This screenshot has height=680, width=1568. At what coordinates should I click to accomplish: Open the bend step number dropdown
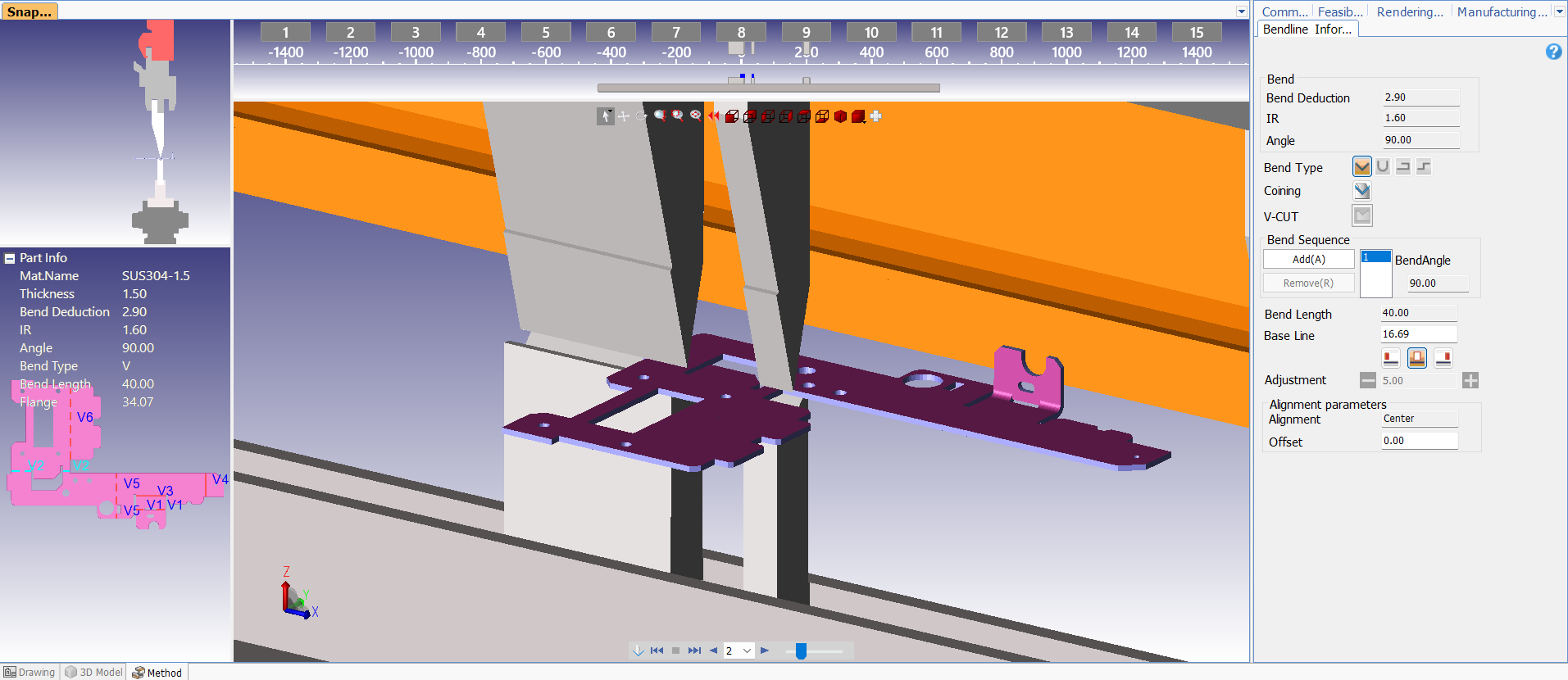pos(747,651)
